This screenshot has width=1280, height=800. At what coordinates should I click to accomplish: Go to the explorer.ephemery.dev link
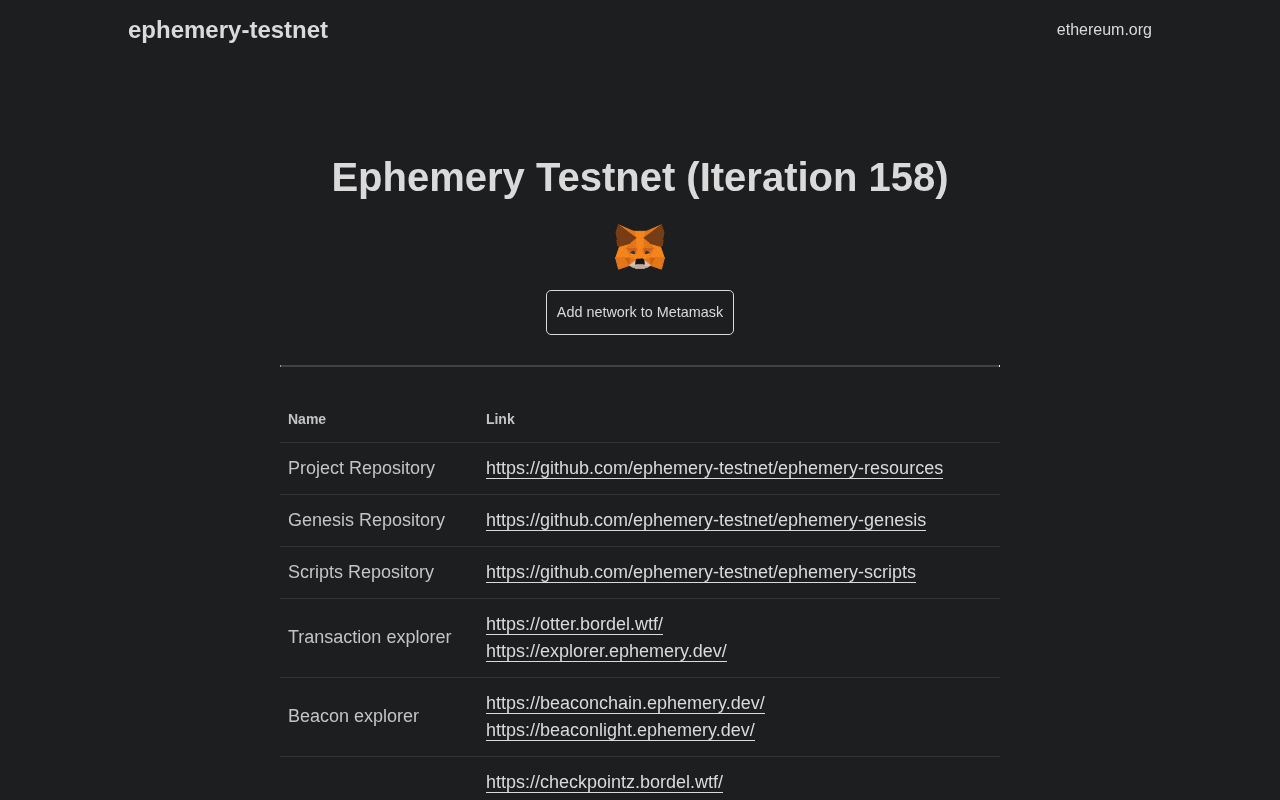(606, 651)
